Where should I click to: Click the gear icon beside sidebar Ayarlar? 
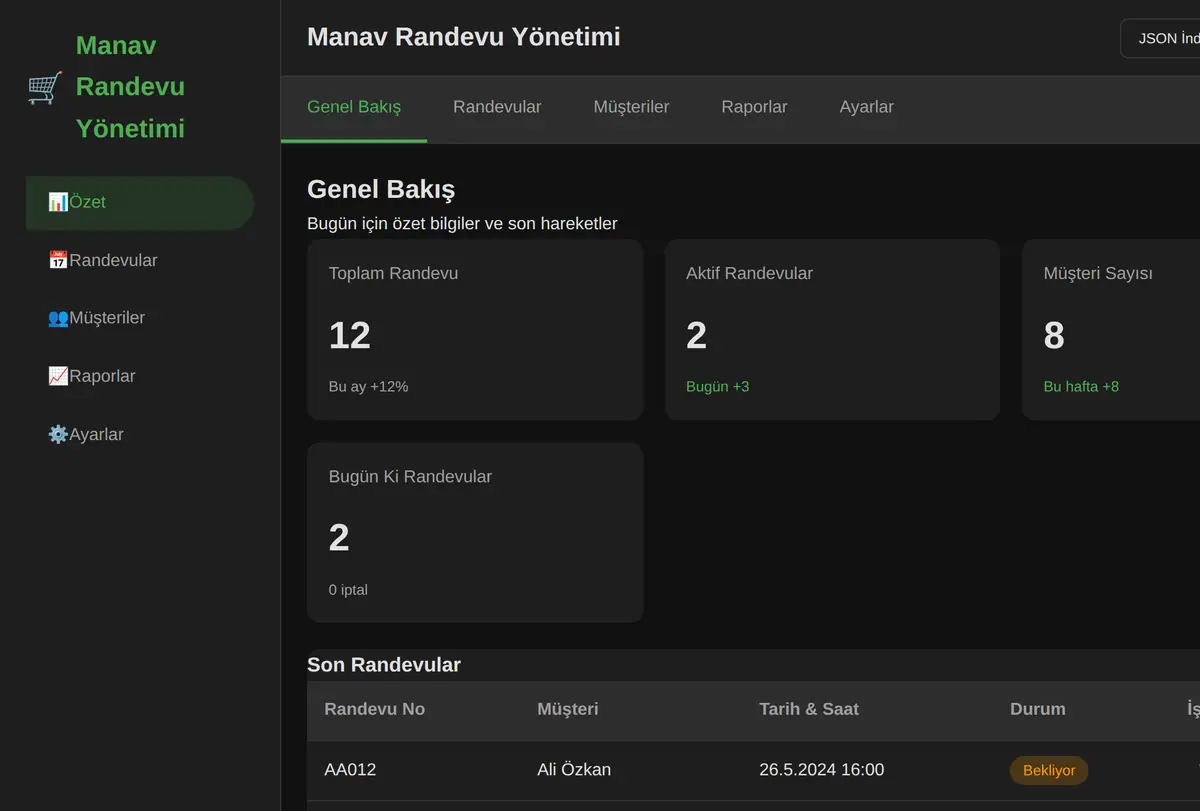[x=58, y=434]
